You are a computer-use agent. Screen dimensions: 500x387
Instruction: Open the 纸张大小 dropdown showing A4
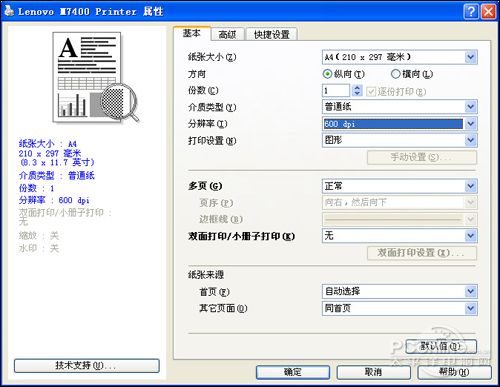click(400, 57)
